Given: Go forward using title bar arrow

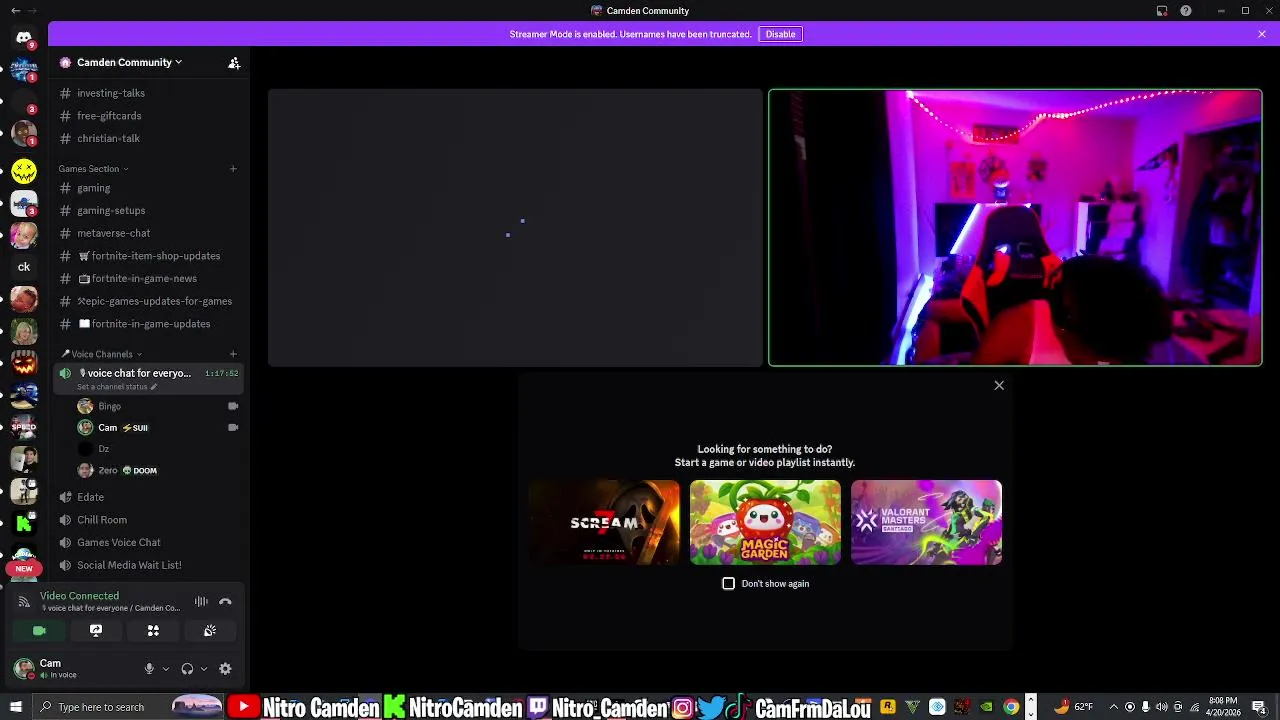Looking at the screenshot, I should (x=32, y=11).
